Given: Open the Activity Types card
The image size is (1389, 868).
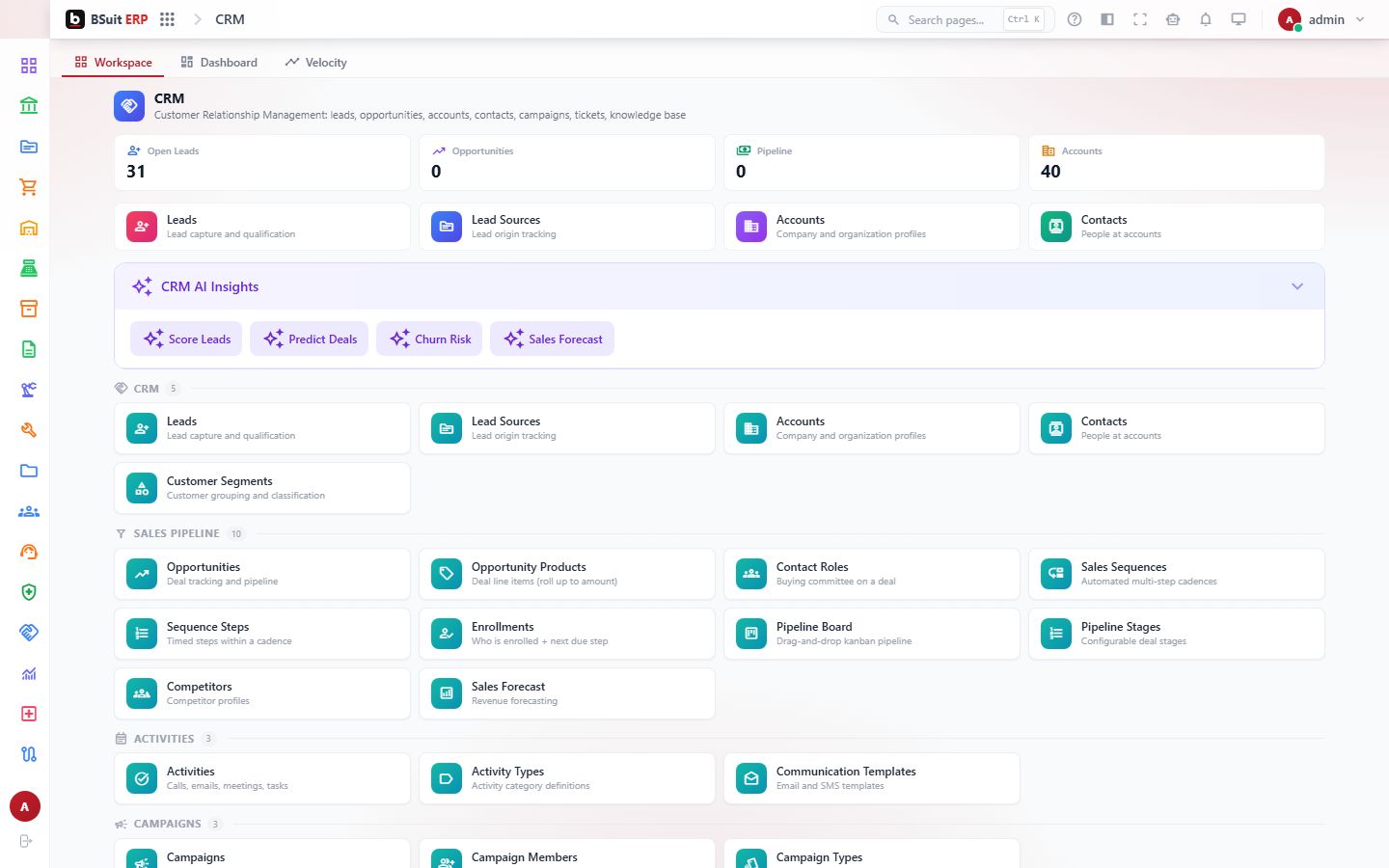Looking at the screenshot, I should coord(567,778).
